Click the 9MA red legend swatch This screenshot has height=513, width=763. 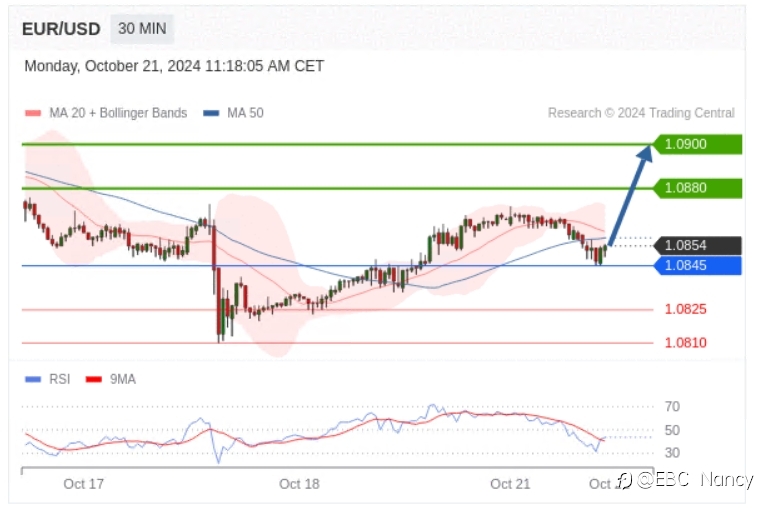pos(94,380)
